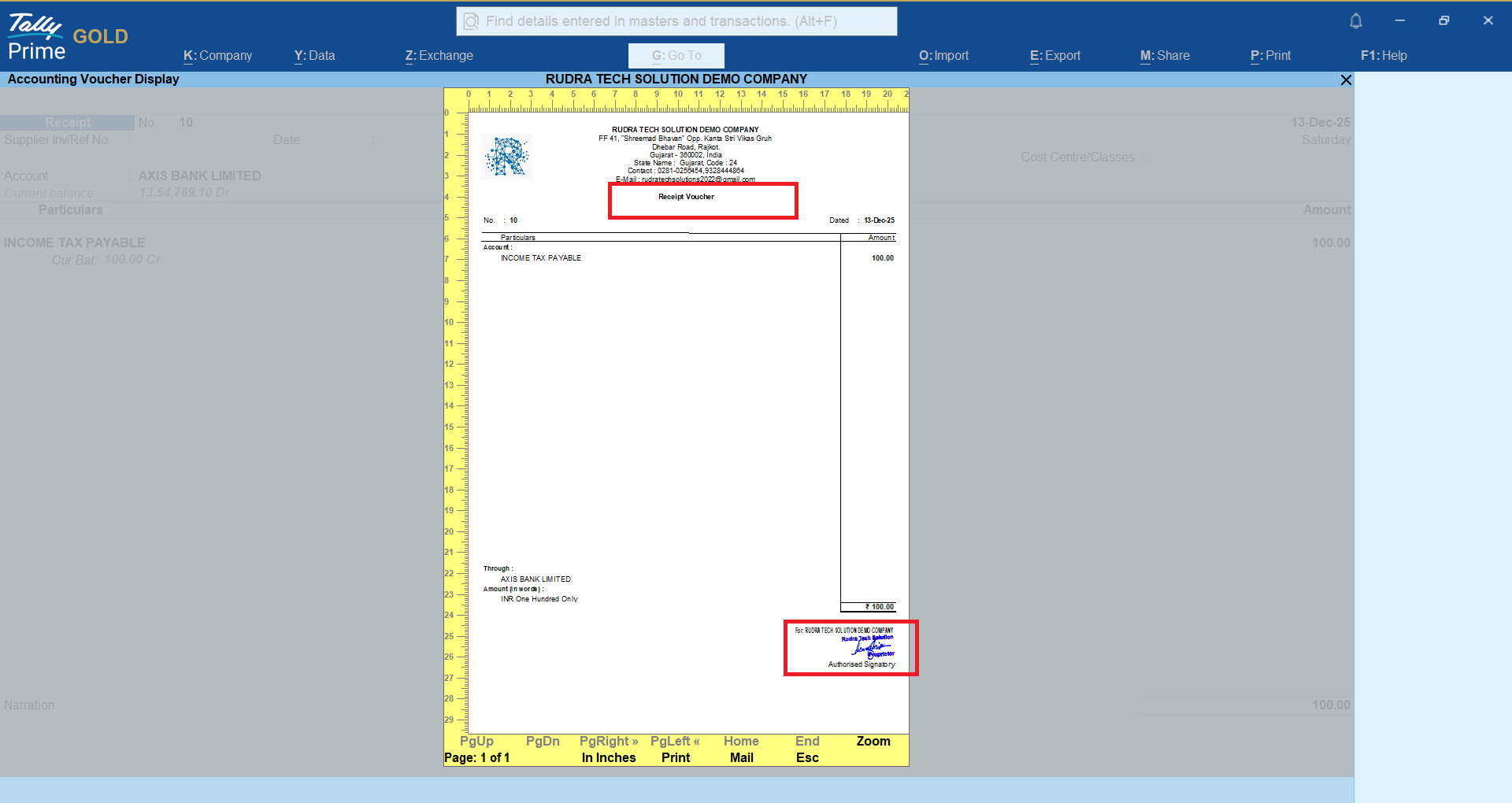The height and width of the screenshot is (803, 1512).
Task: Close the Accounting Voucher Display panel
Action: point(1346,80)
